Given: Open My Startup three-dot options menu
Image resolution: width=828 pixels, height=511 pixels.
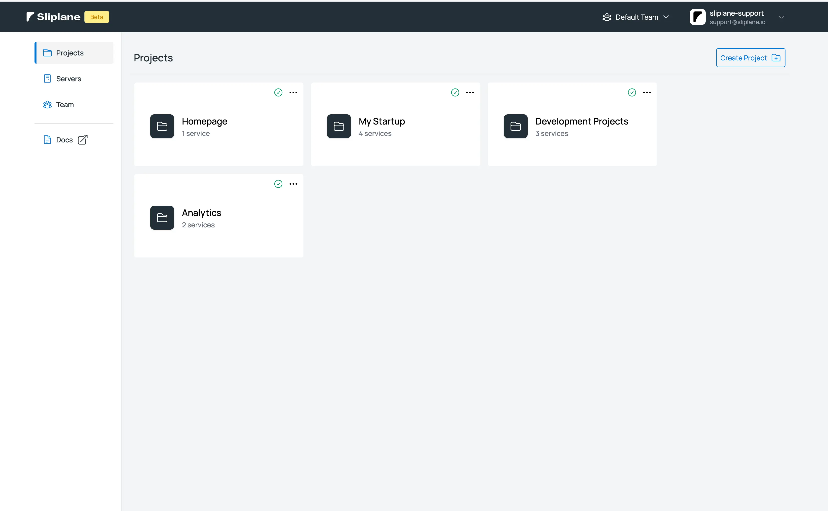Looking at the screenshot, I should [x=470, y=92].
